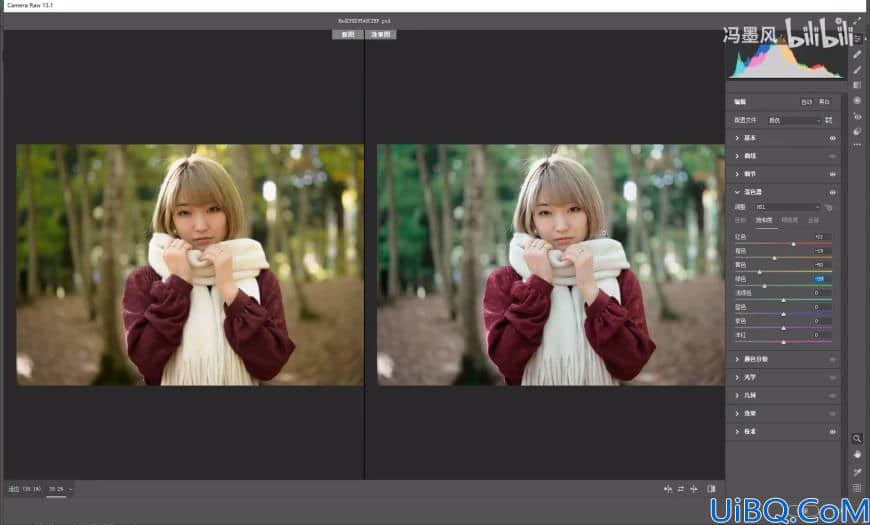Adjust the 绿色 saturation slider handle
870x525 pixels.
pos(765,286)
